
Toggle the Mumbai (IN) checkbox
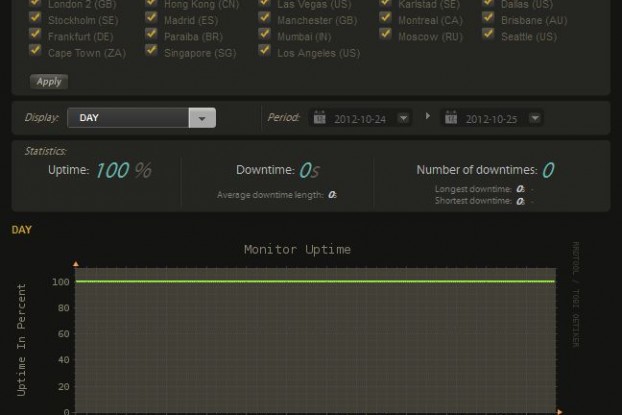point(264,35)
